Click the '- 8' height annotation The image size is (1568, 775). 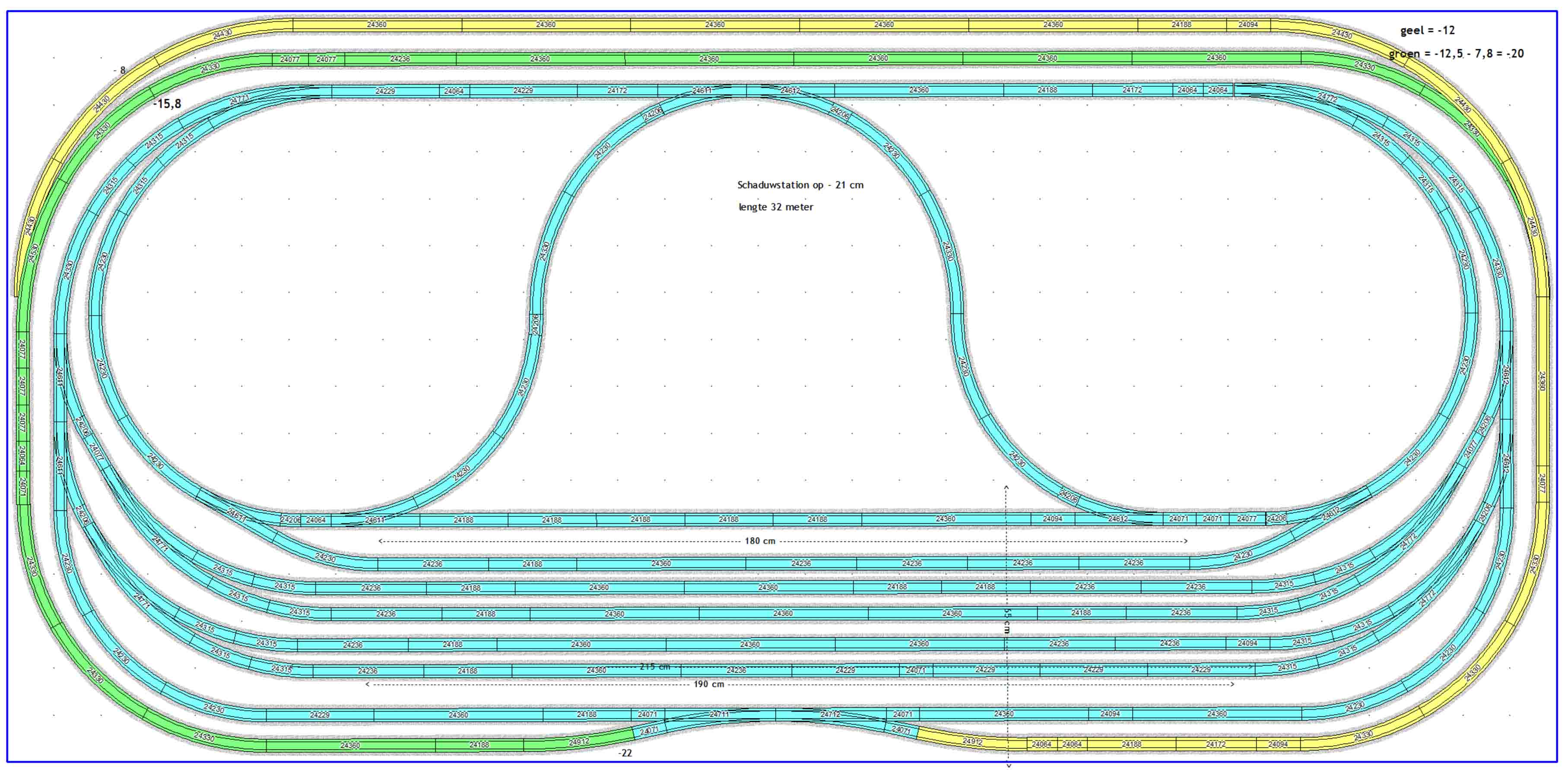(119, 70)
